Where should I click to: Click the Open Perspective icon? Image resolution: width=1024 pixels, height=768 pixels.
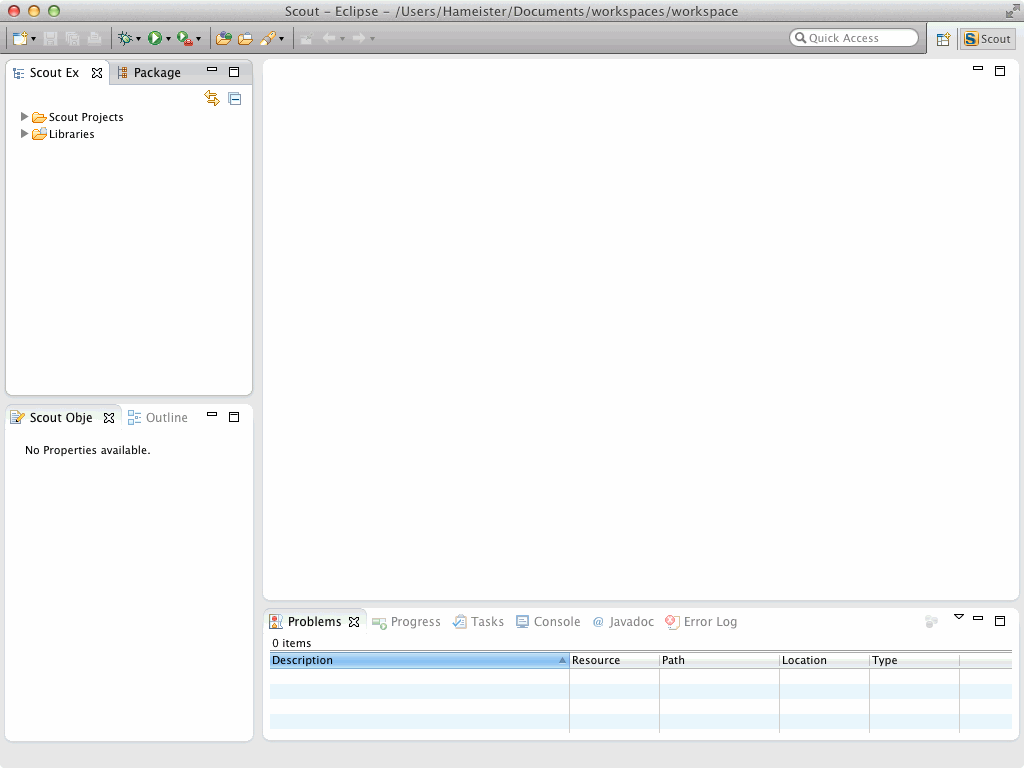click(x=942, y=39)
